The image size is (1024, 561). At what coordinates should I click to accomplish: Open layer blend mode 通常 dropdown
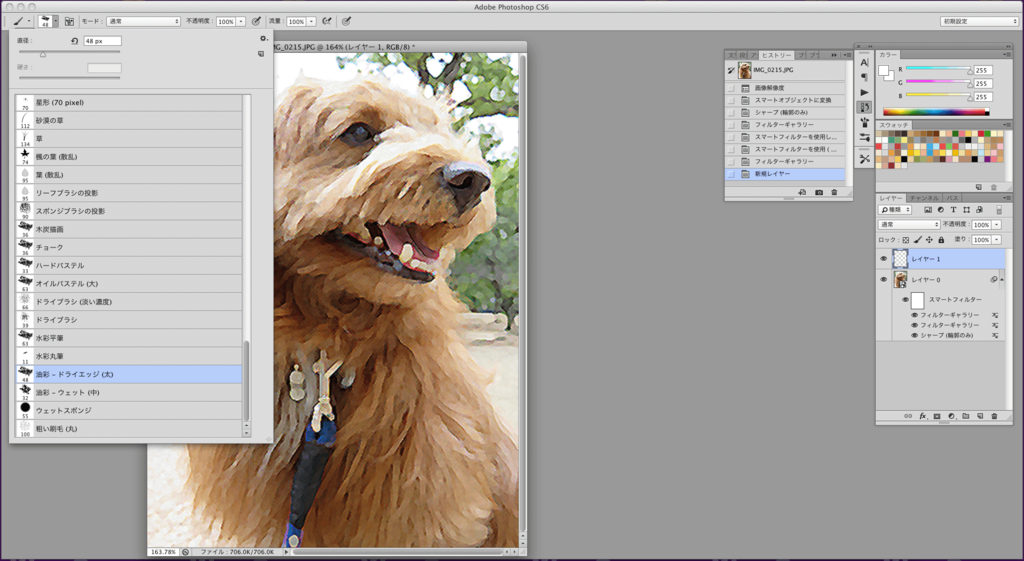tap(909, 224)
